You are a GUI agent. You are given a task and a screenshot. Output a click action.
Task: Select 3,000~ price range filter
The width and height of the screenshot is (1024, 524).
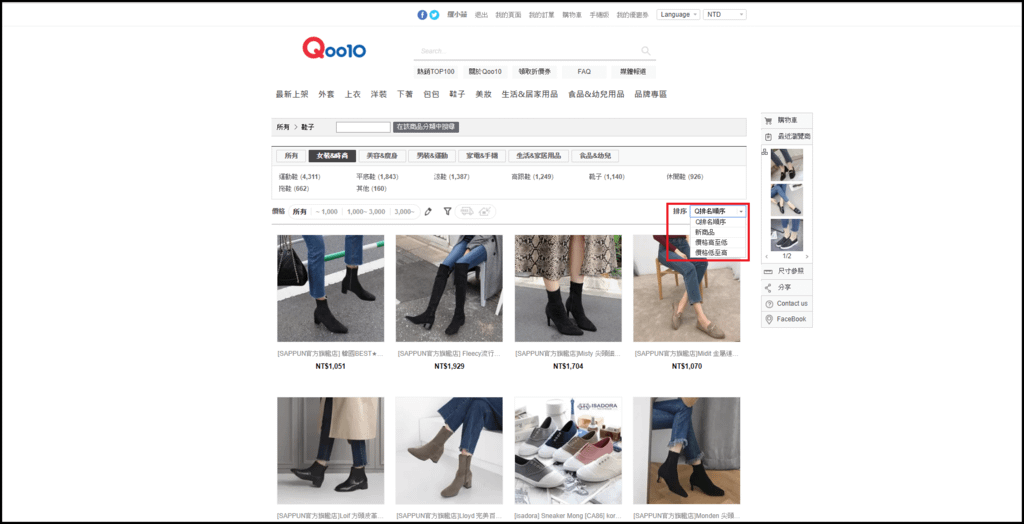pos(404,212)
